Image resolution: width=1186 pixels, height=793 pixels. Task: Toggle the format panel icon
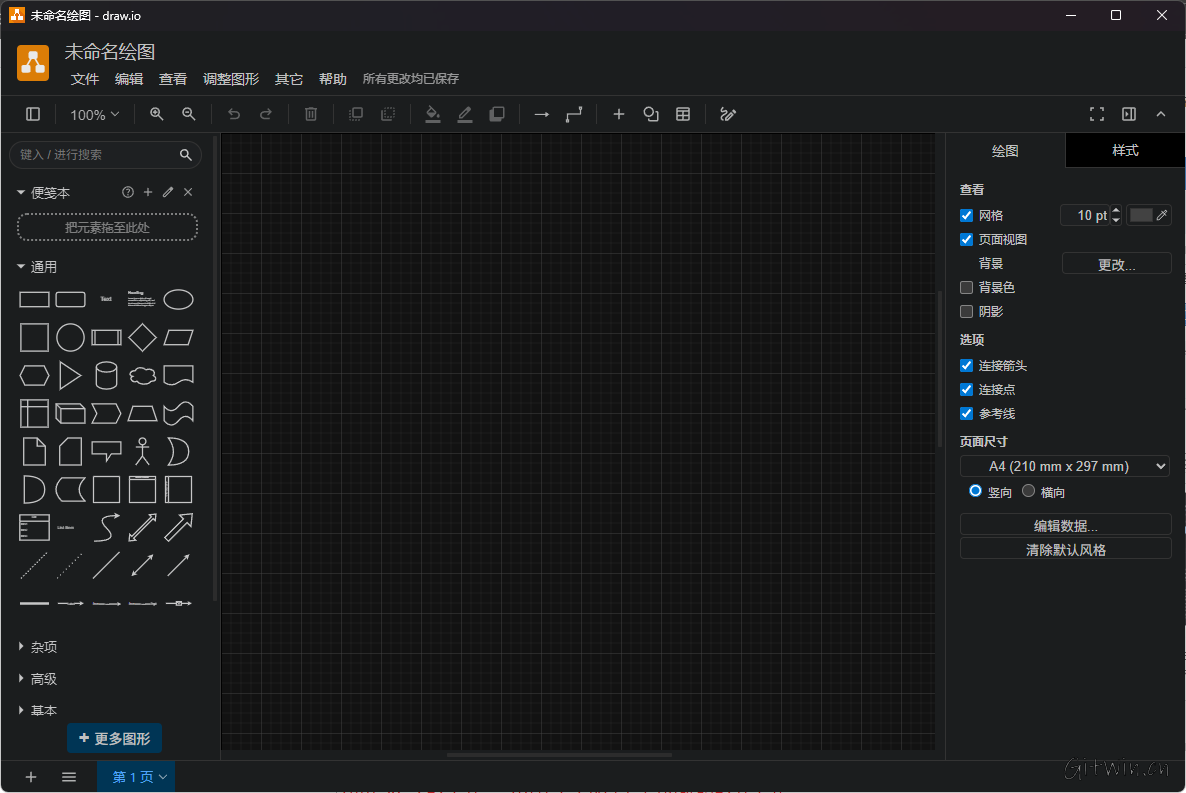[x=1129, y=114]
